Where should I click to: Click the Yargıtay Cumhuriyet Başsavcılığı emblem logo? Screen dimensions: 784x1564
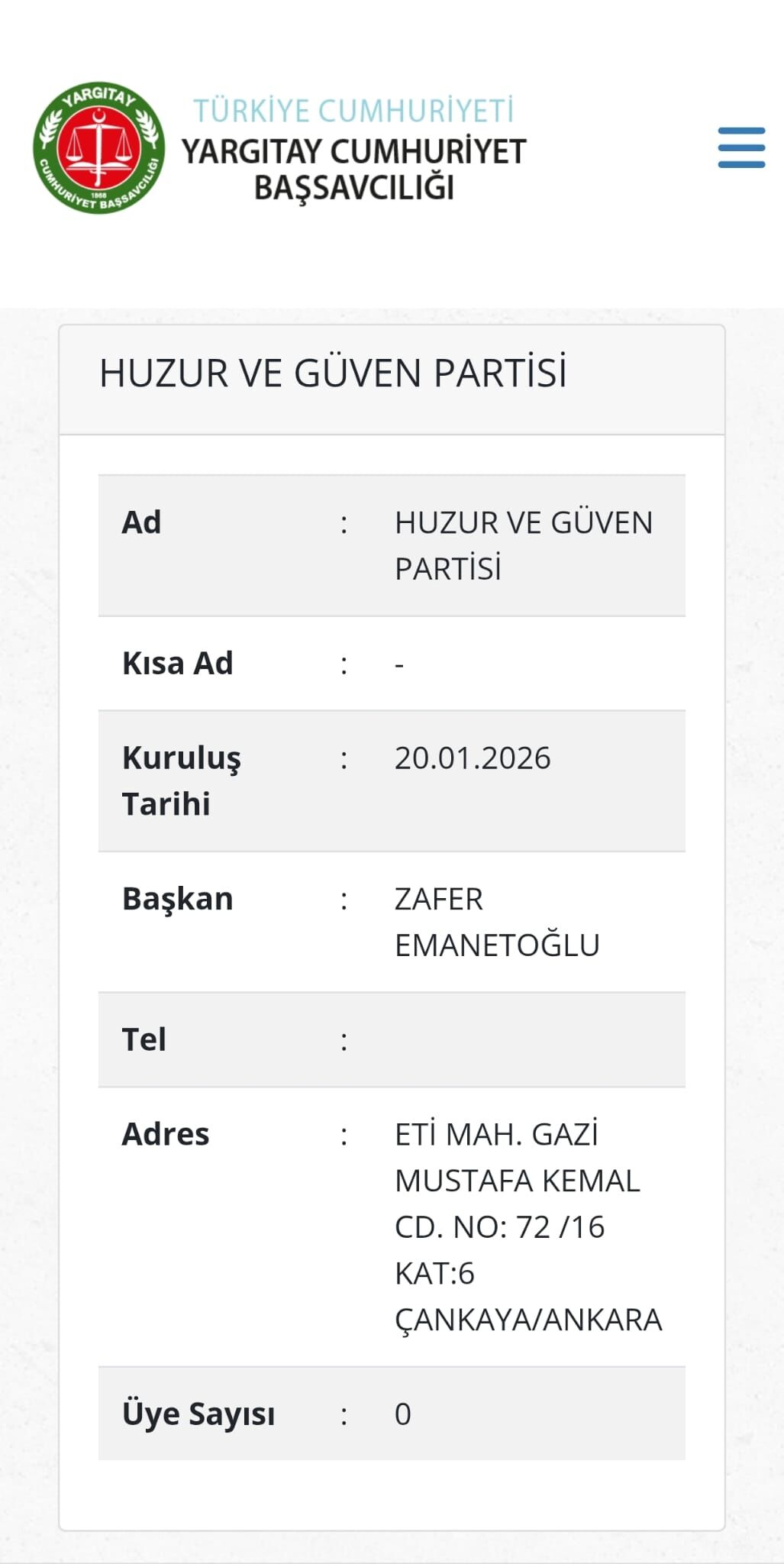coord(98,147)
